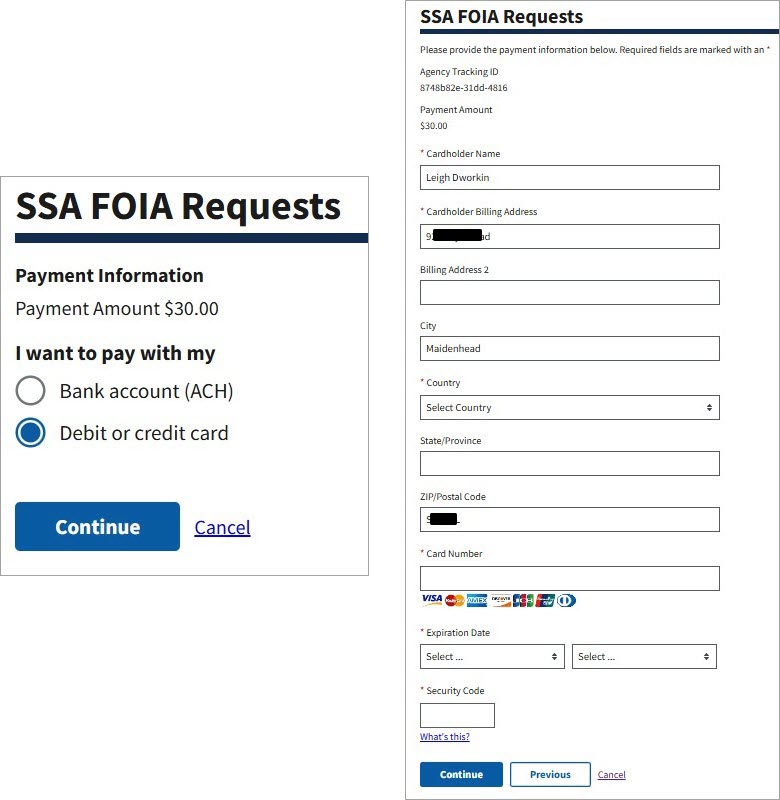
Task: Click the Discover card icon
Action: 501,598
